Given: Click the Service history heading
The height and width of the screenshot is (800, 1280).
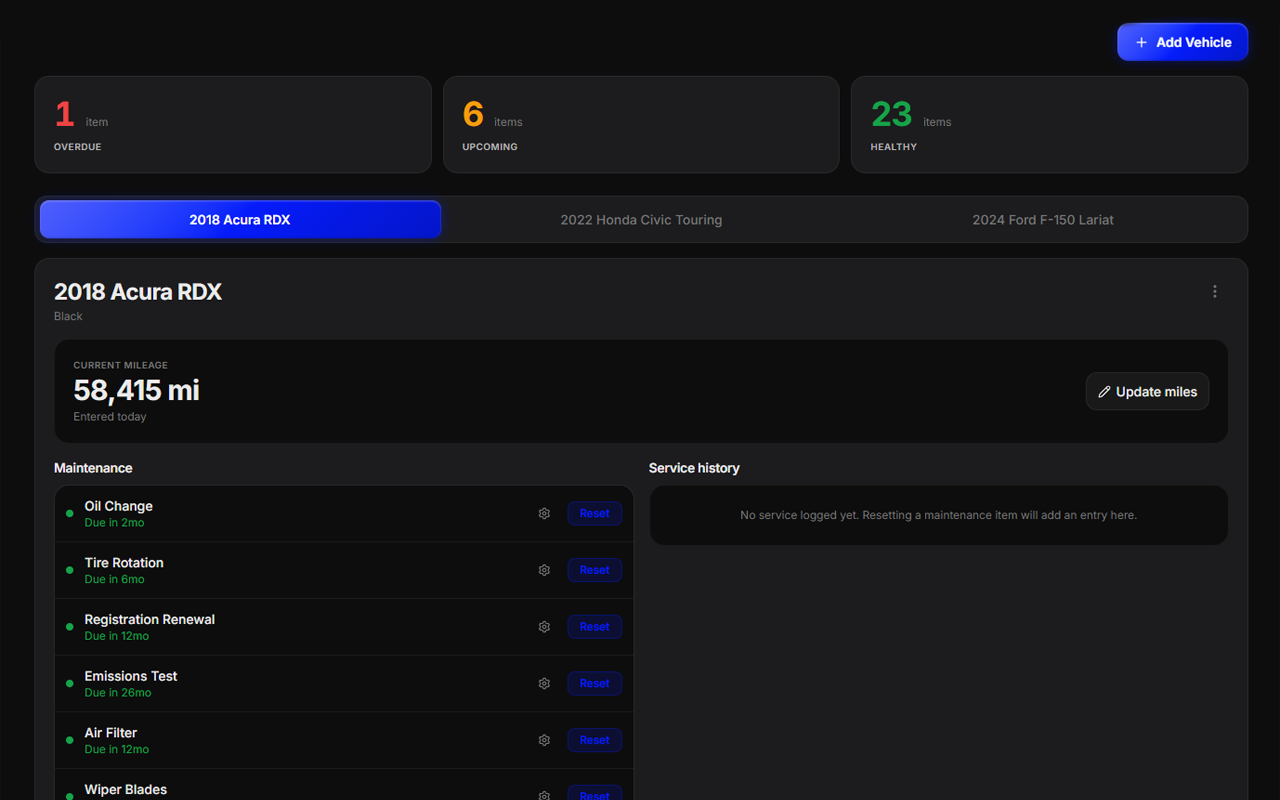Looking at the screenshot, I should click(x=694, y=468).
